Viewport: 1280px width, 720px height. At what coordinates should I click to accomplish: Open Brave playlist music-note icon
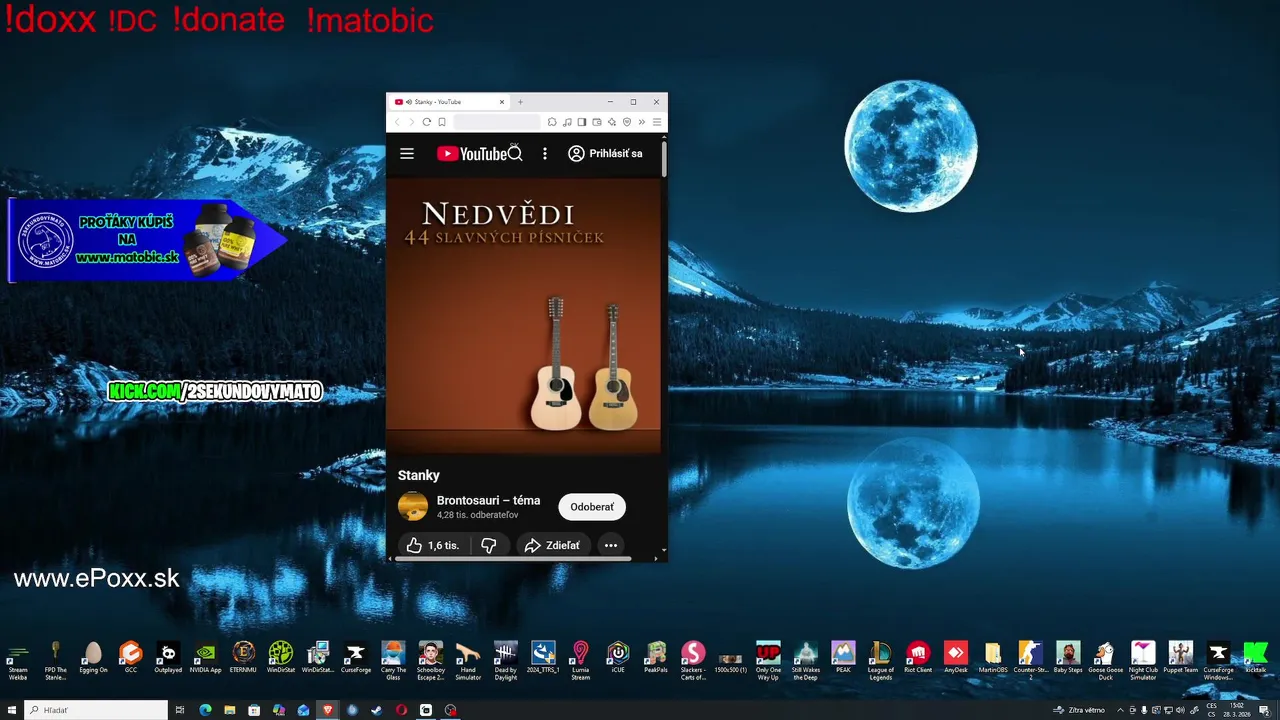pyautogui.click(x=567, y=122)
